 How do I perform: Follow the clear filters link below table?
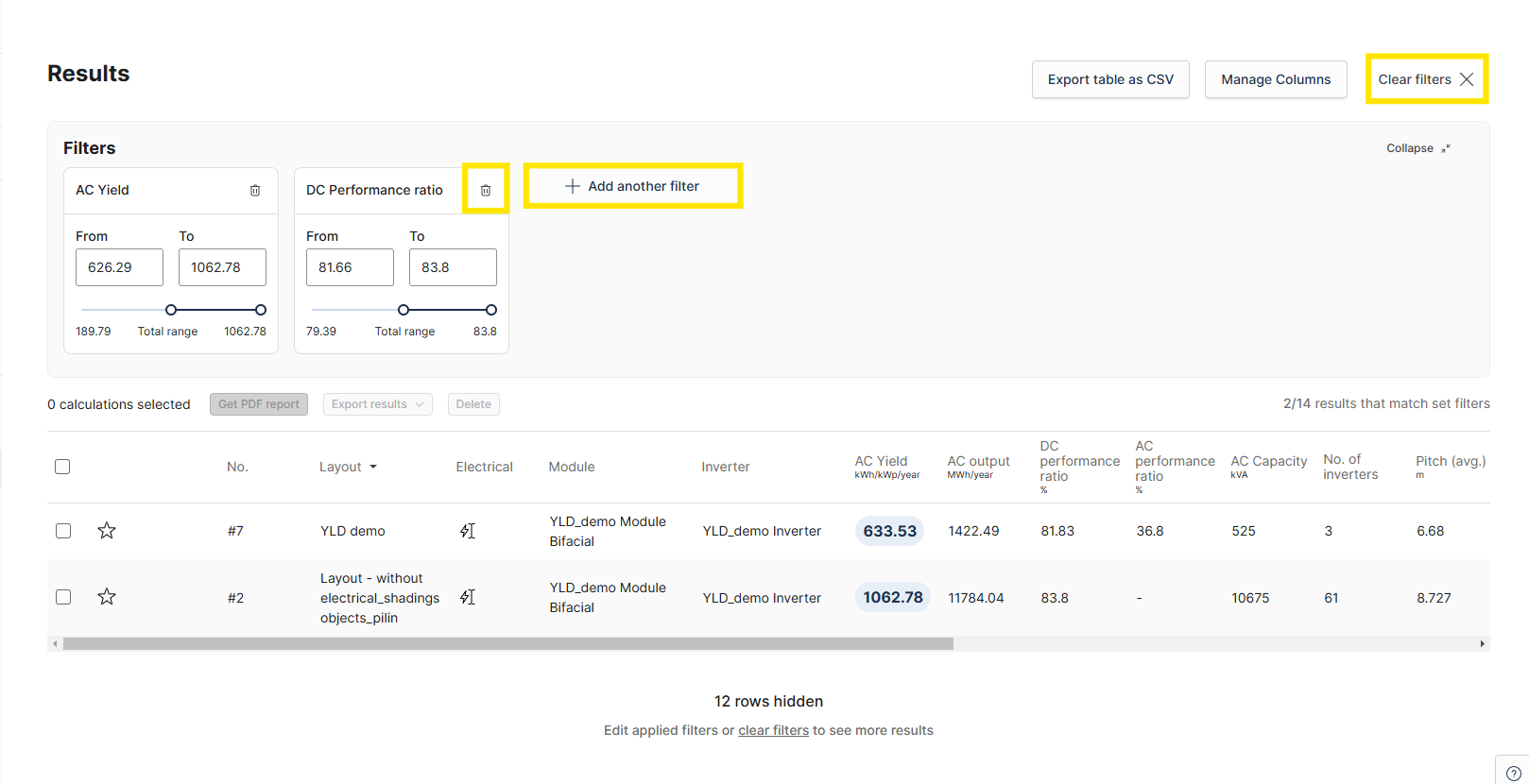coord(773,730)
